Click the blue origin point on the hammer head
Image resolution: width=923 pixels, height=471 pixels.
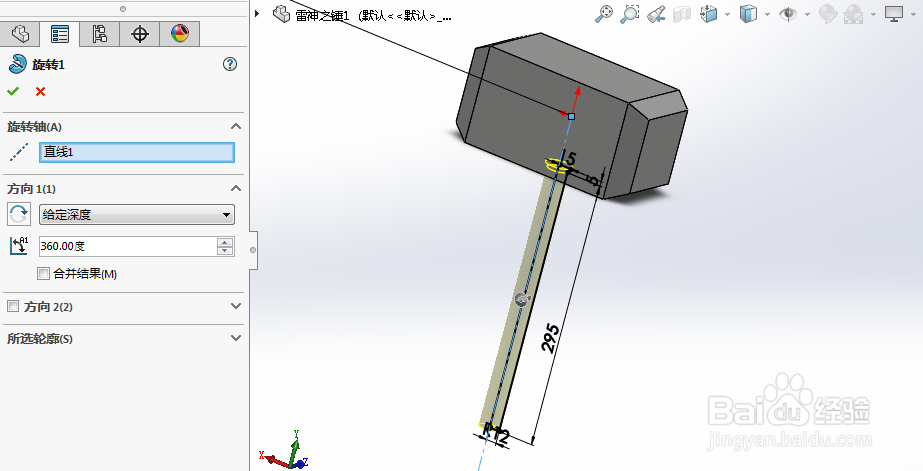tap(571, 117)
